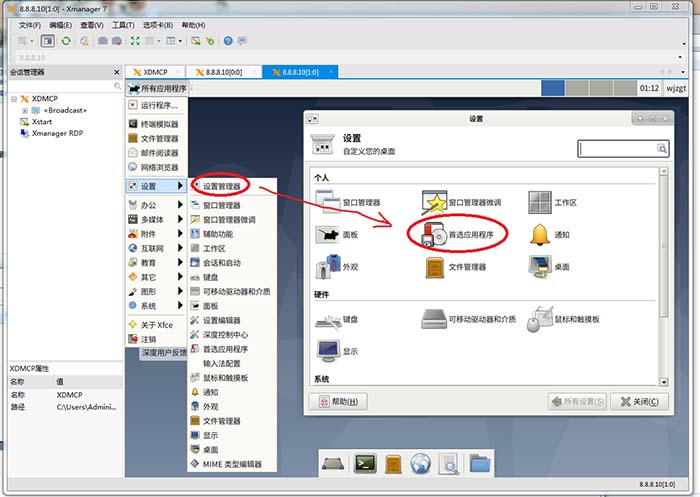Click the green refresh icon in Xmanager toolbar
Image resolution: width=700 pixels, height=497 pixels.
[66, 41]
